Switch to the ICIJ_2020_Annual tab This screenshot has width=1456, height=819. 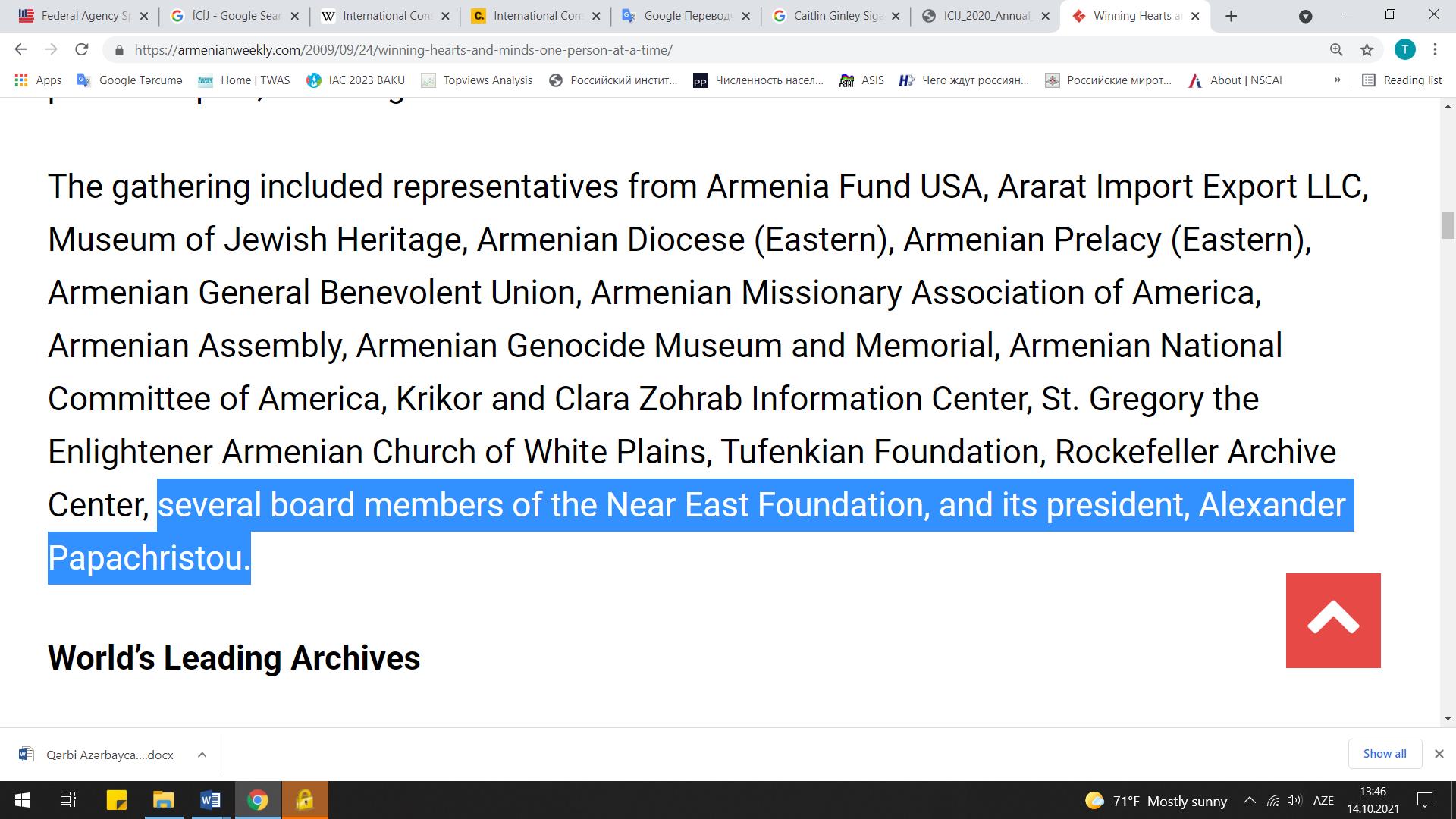(986, 16)
